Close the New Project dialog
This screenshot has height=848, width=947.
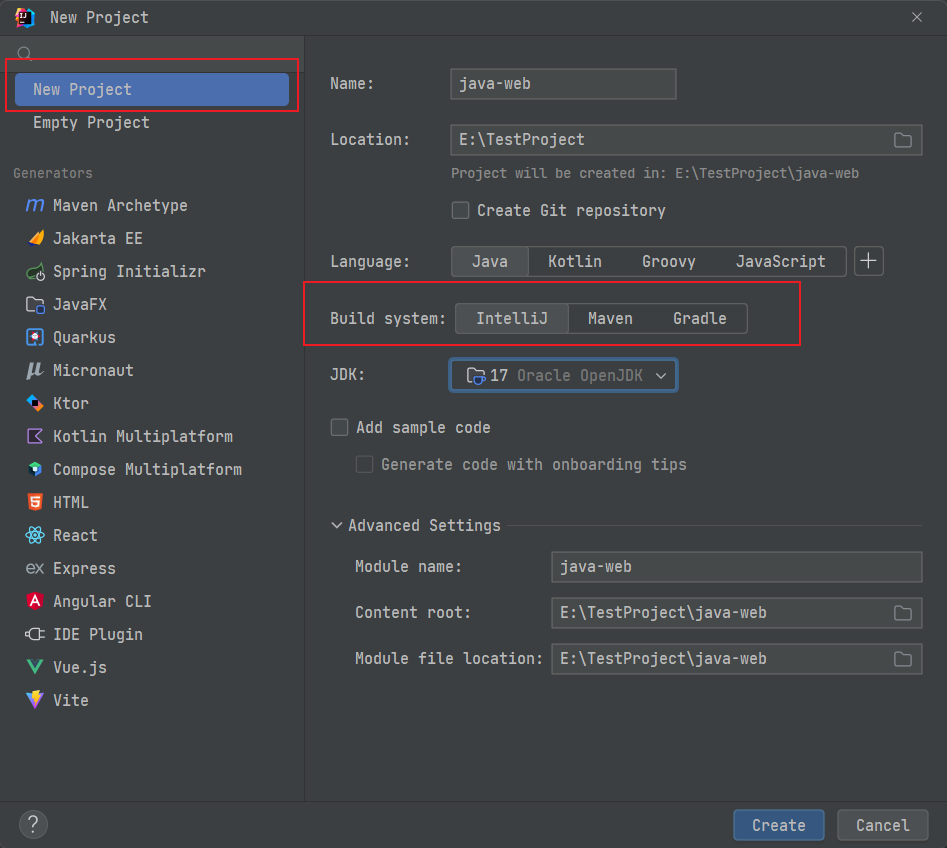point(916,18)
